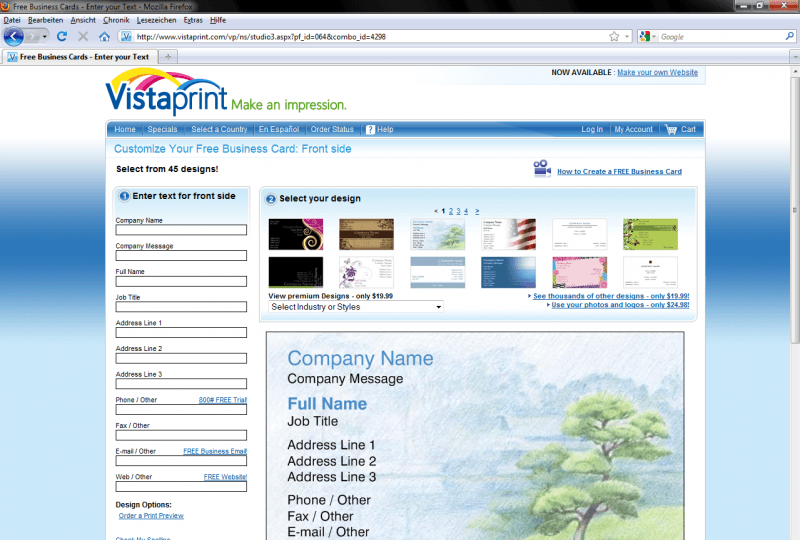Image resolution: width=800 pixels, height=540 pixels.
Task: Open the Hilfe menu
Action: click(x=218, y=20)
